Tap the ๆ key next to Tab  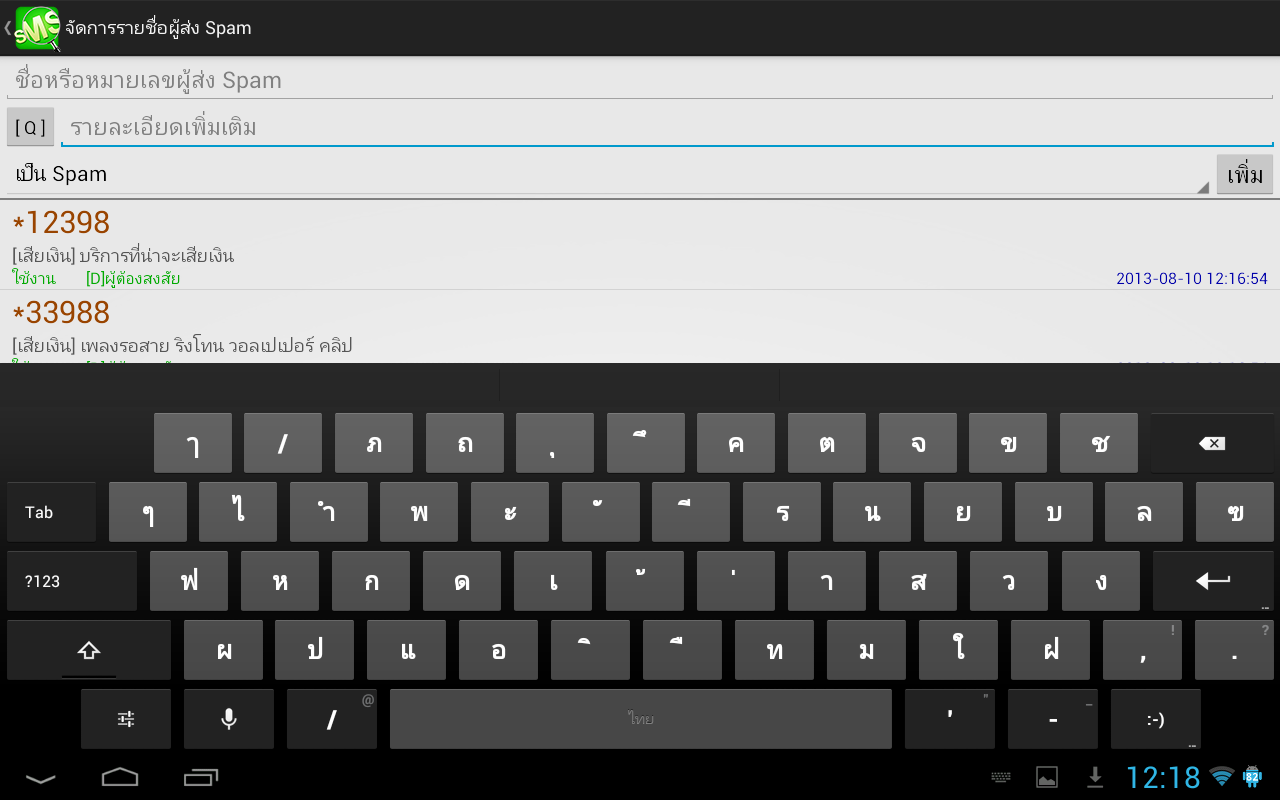148,512
